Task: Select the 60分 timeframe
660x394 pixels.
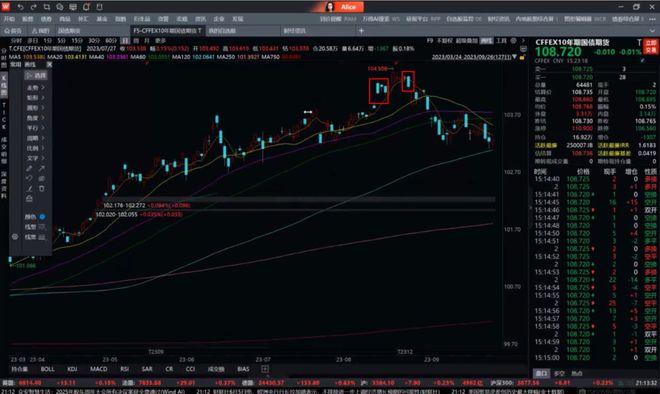Action: [x=111, y=41]
